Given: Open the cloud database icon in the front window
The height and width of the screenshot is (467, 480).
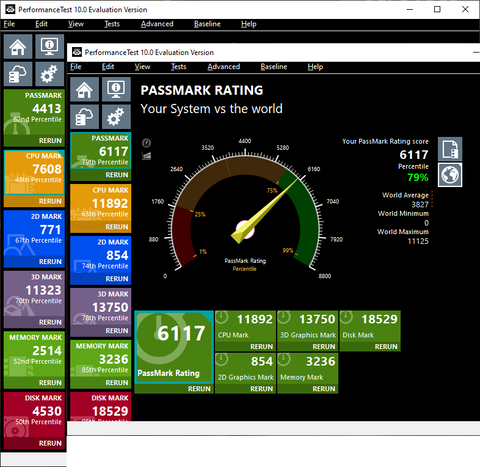Looking at the screenshot, I should click(x=84, y=117).
